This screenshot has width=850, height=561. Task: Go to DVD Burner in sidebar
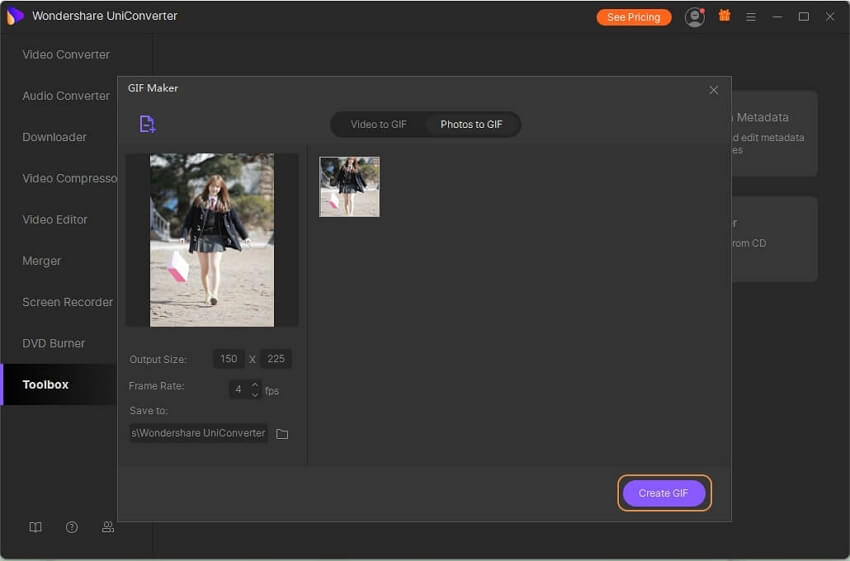54,343
